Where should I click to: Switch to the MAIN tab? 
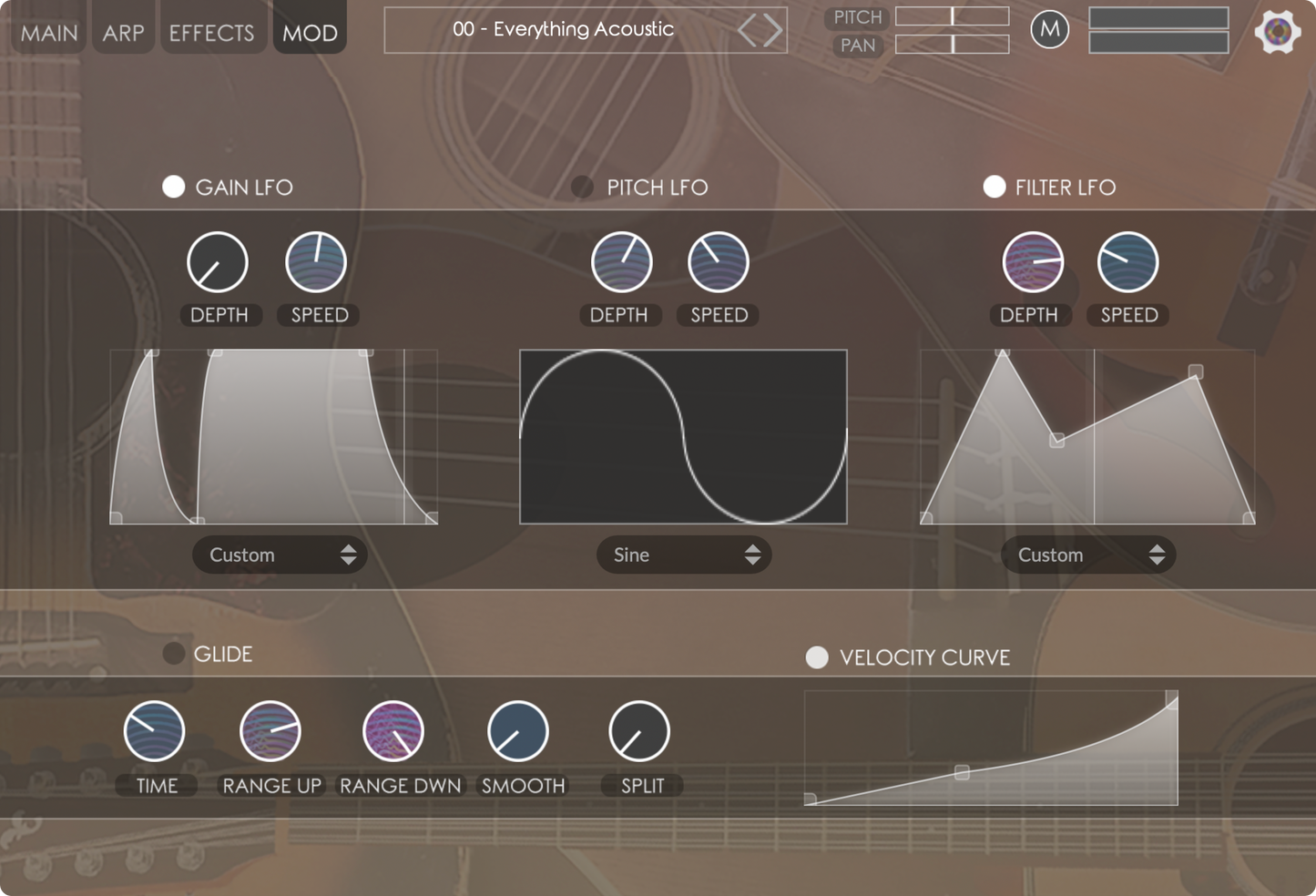pyautogui.click(x=49, y=33)
